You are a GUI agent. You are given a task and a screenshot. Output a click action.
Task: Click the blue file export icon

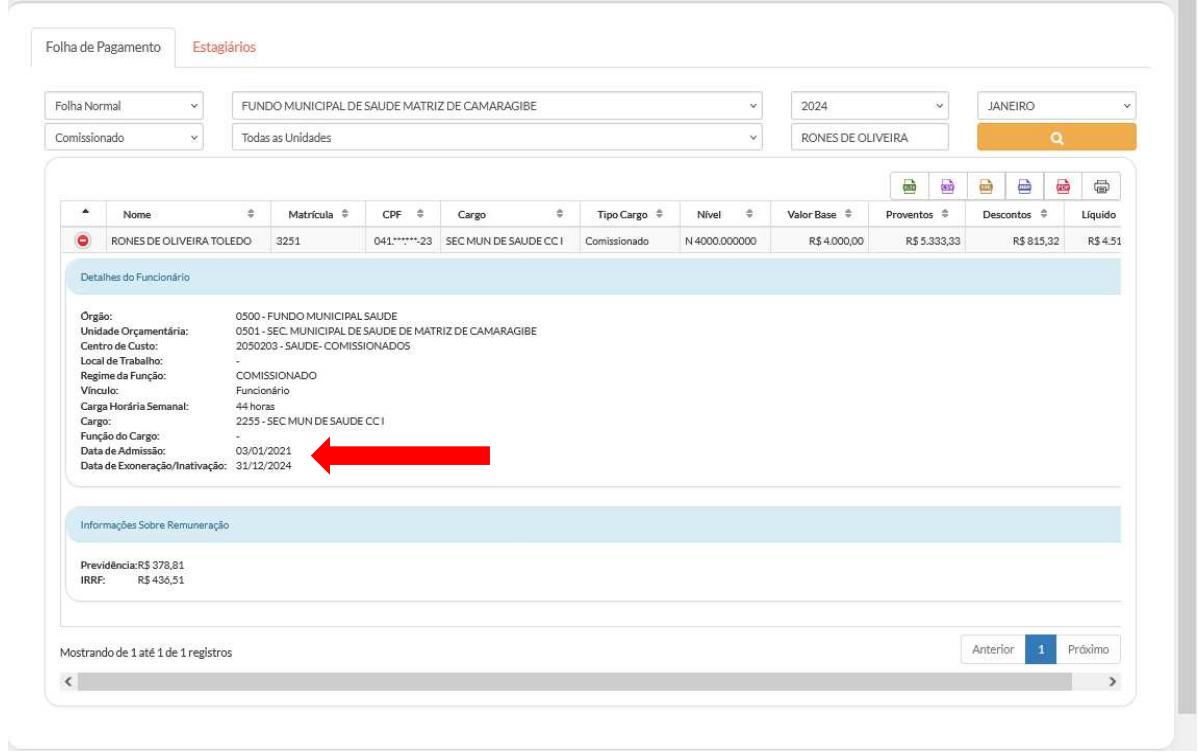click(x=1024, y=186)
